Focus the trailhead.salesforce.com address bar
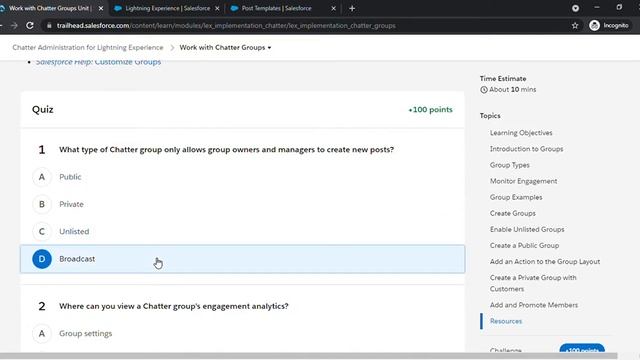640x360 pixels. pyautogui.click(x=226, y=25)
